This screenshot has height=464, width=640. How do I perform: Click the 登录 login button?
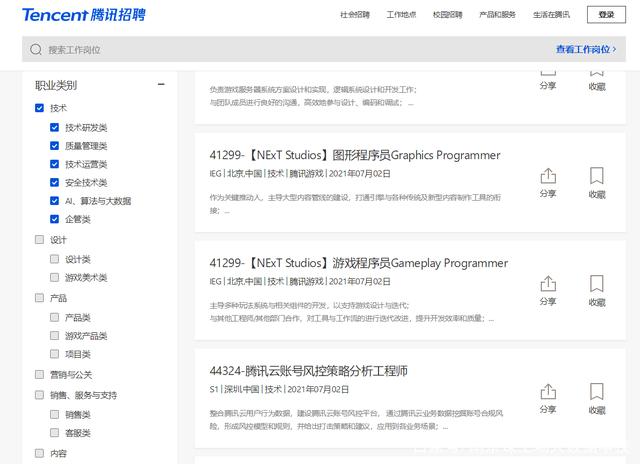(x=606, y=15)
